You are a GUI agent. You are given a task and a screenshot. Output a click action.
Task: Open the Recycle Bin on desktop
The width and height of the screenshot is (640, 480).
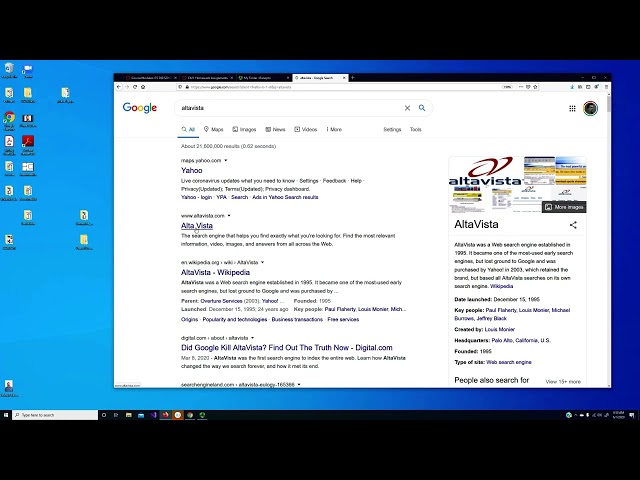[9, 70]
